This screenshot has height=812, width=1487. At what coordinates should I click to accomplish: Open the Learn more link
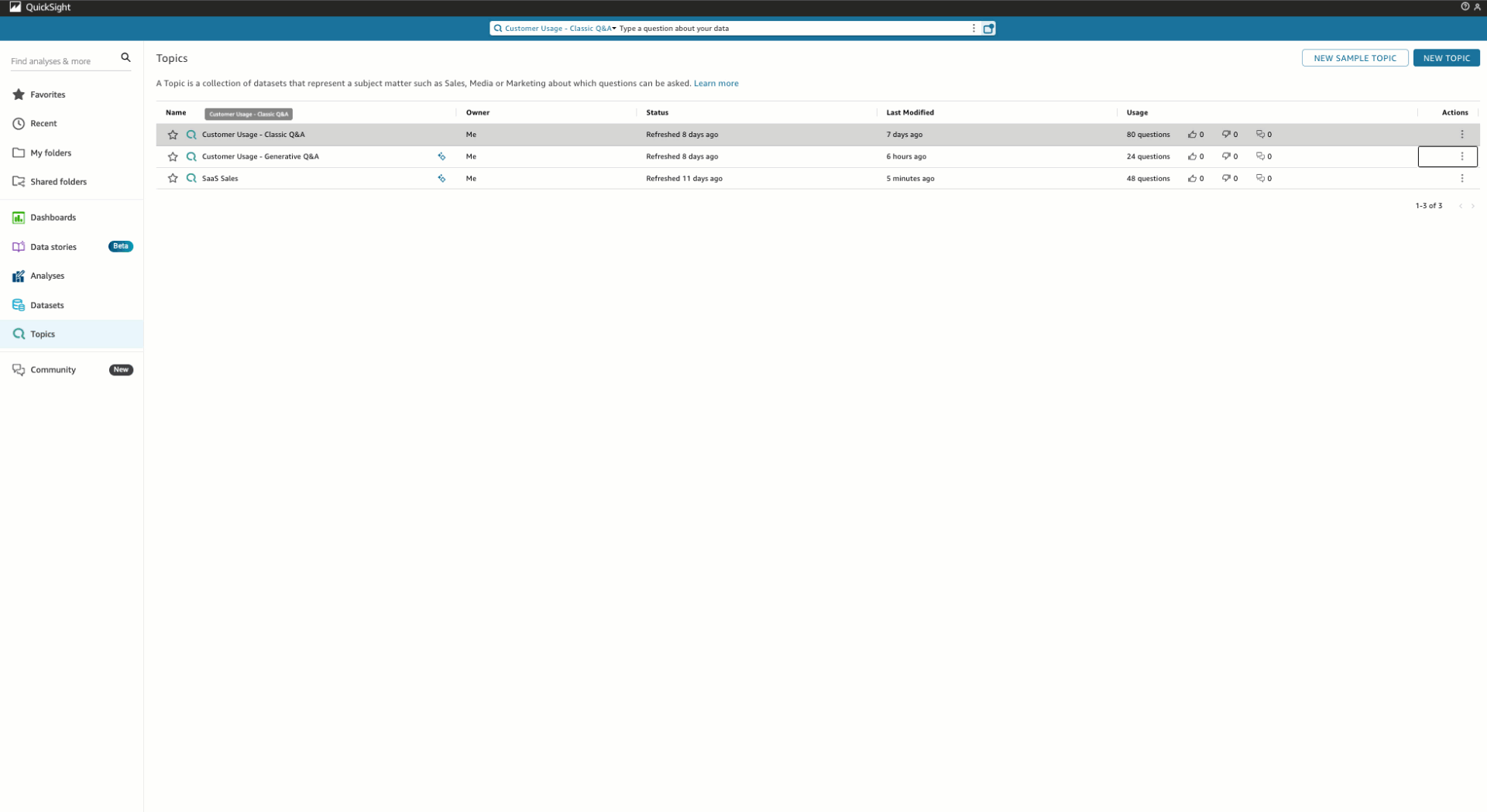point(716,83)
